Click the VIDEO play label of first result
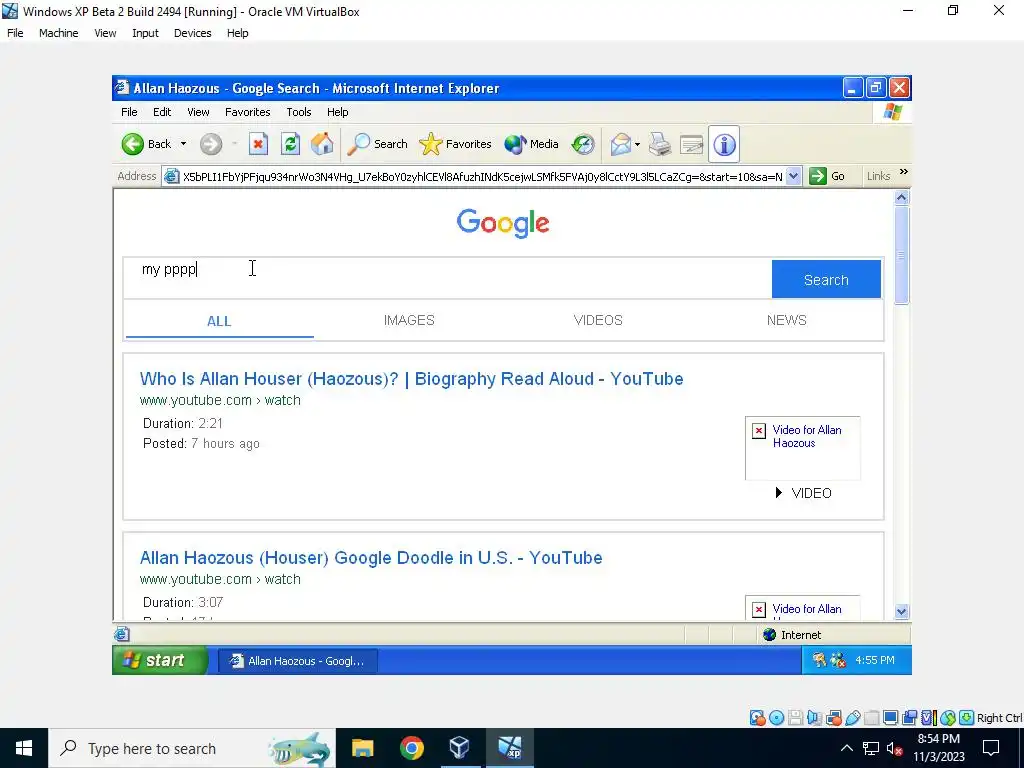 click(803, 493)
